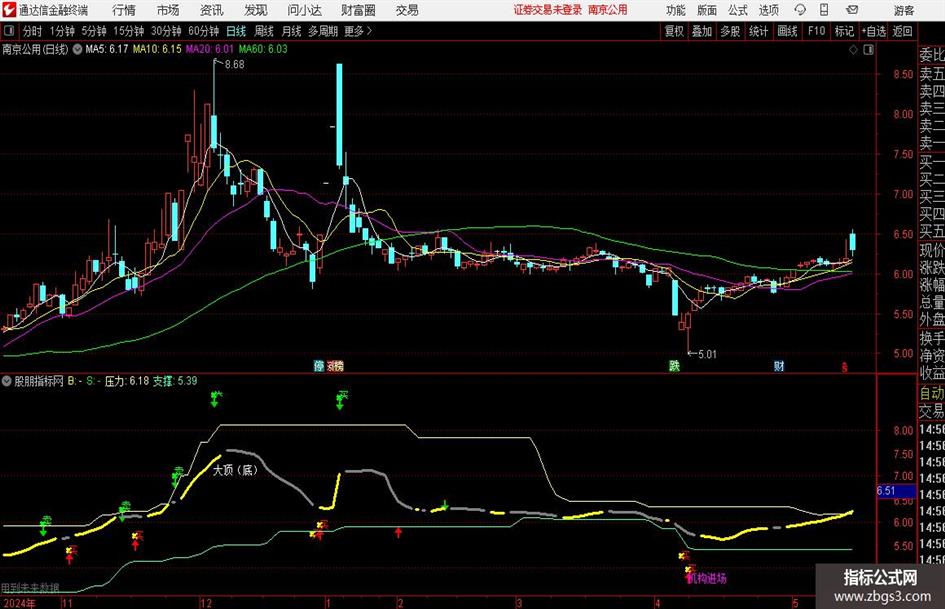Click the red app logo icon

click(x=8, y=10)
